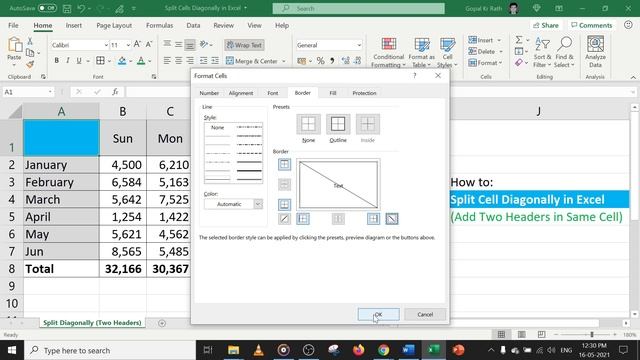Switch to the Protection tab
Screen dimensions: 640x360
[x=364, y=93]
